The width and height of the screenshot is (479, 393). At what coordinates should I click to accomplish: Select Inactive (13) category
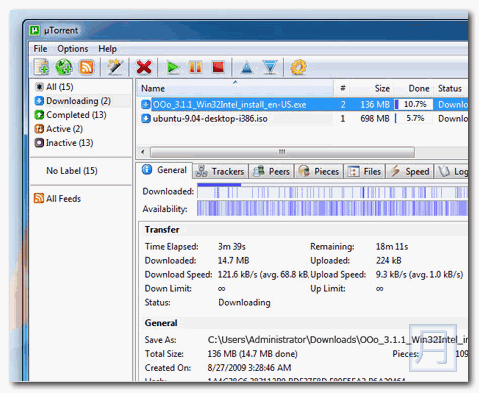click(64, 143)
